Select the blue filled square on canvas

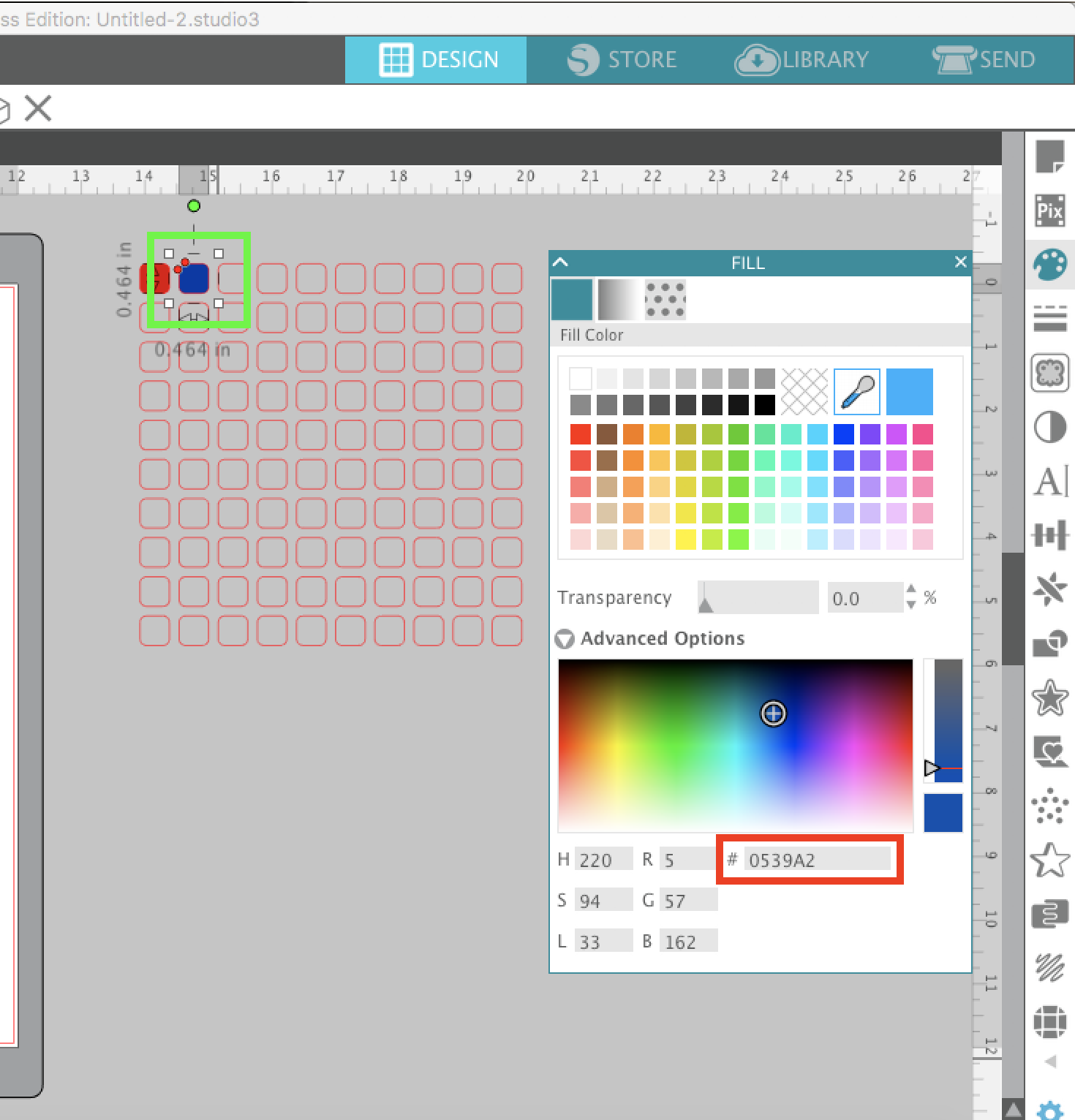click(194, 279)
